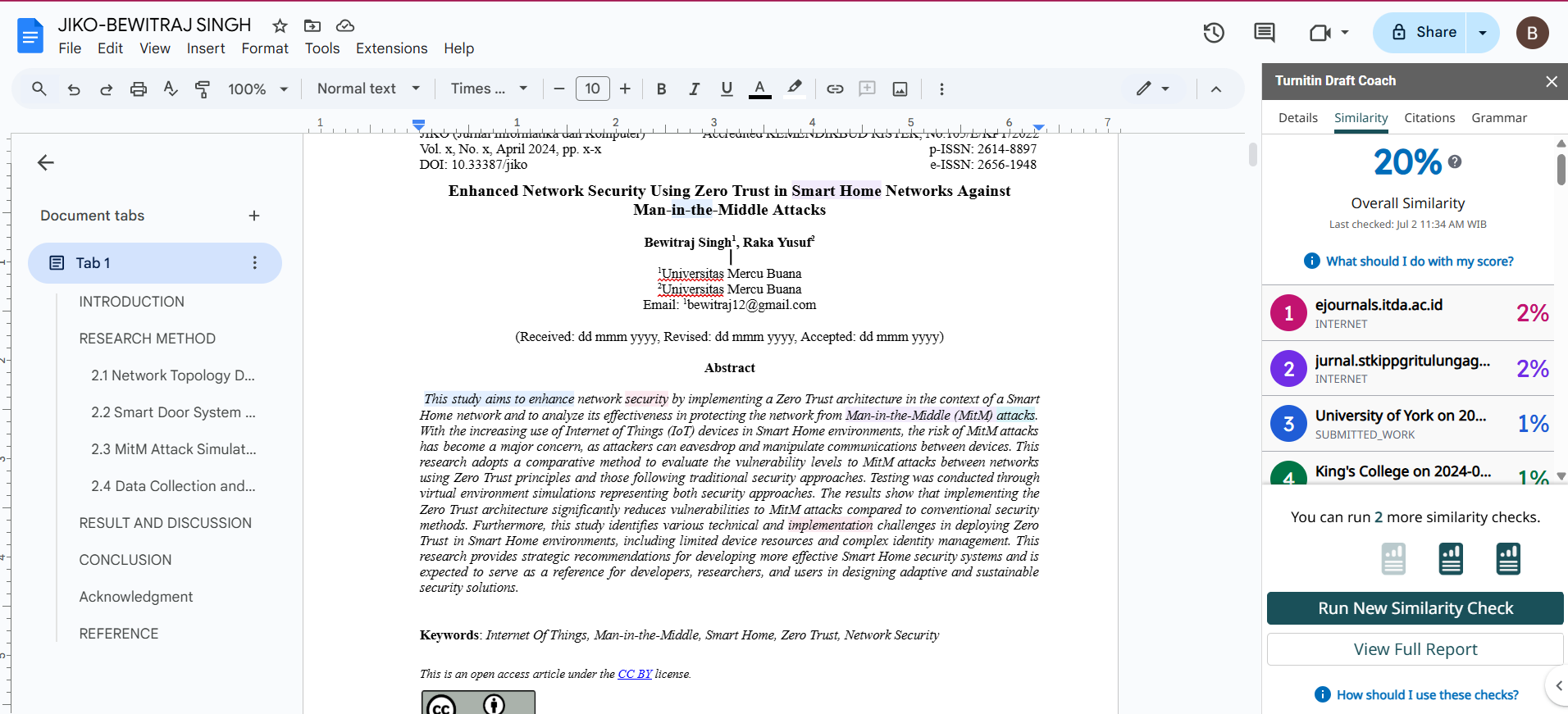The image size is (1568, 714).
Task: Close the document tabs sidebar with back arrow
Action: click(46, 162)
